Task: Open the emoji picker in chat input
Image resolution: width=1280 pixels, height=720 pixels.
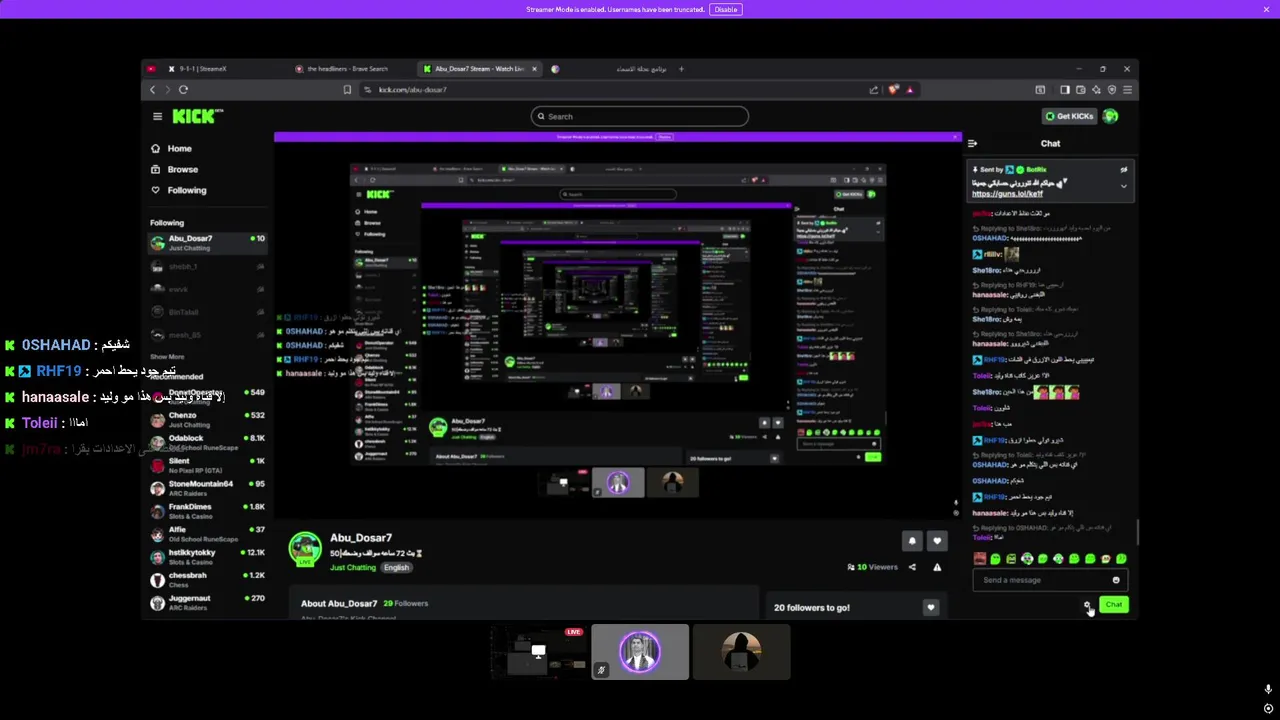Action: 1116,580
